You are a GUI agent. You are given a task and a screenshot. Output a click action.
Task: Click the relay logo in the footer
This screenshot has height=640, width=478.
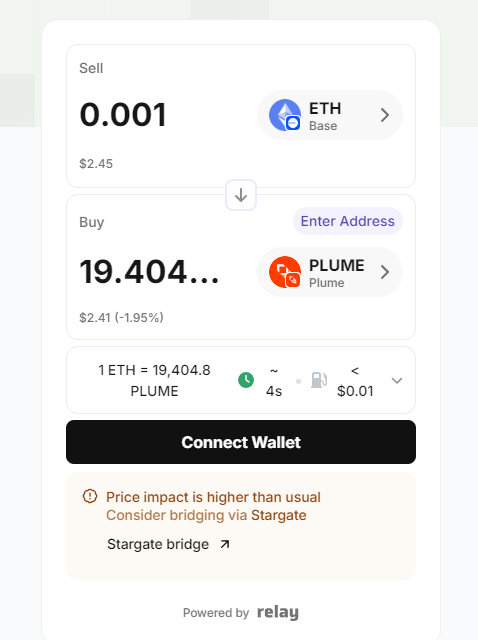(278, 612)
